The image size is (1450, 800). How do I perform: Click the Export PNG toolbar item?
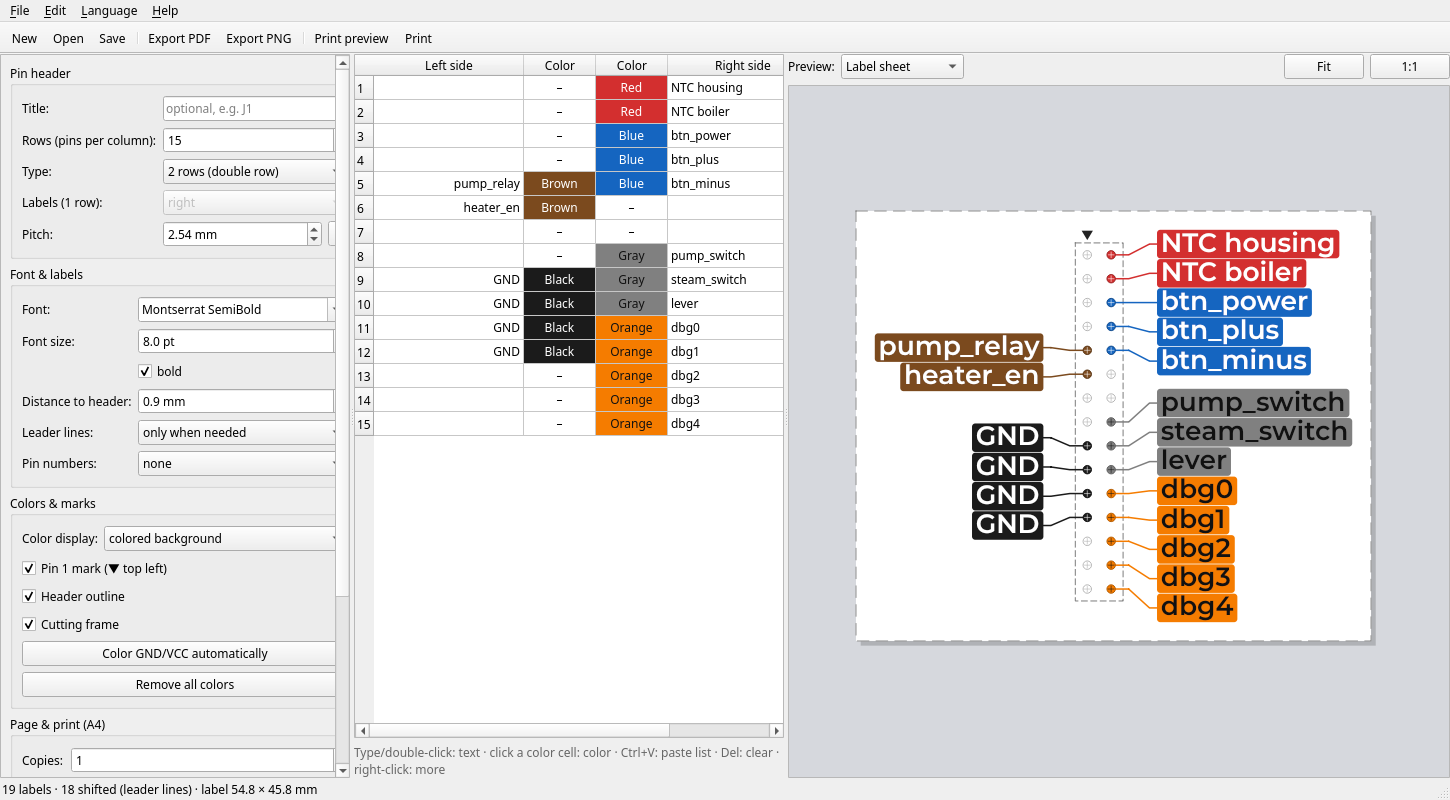point(258,38)
